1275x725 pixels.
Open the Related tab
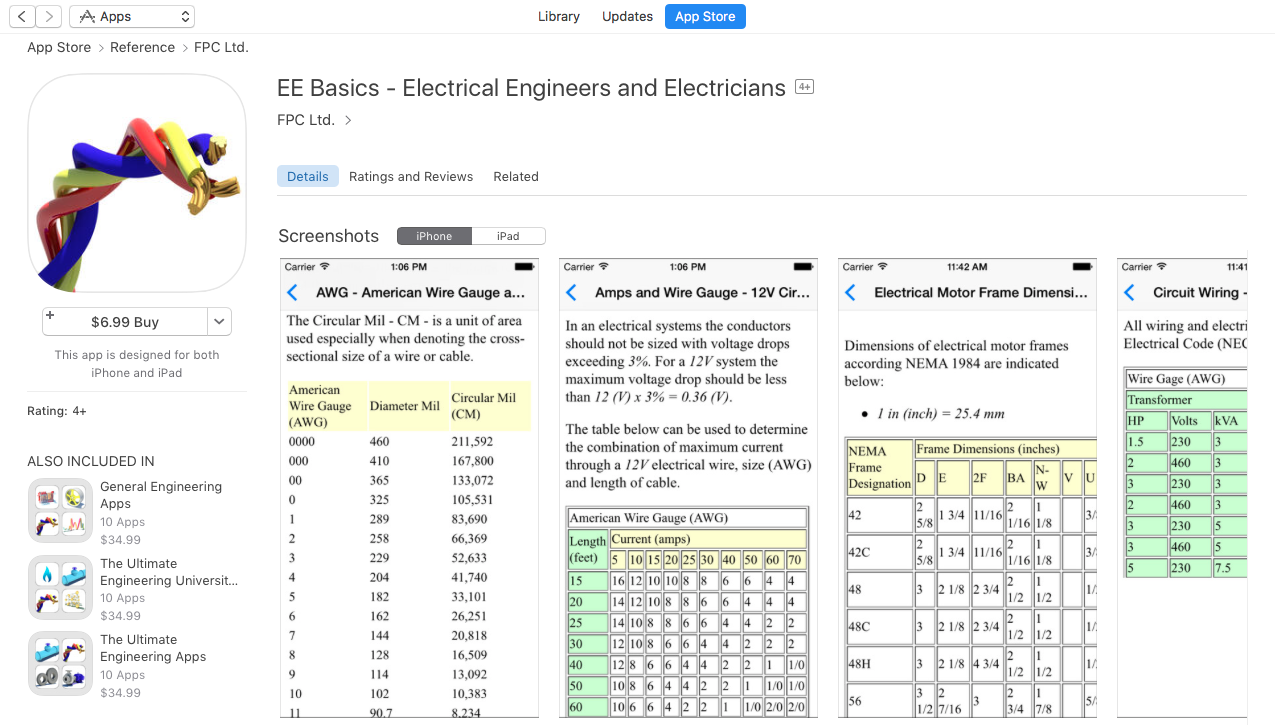[516, 176]
